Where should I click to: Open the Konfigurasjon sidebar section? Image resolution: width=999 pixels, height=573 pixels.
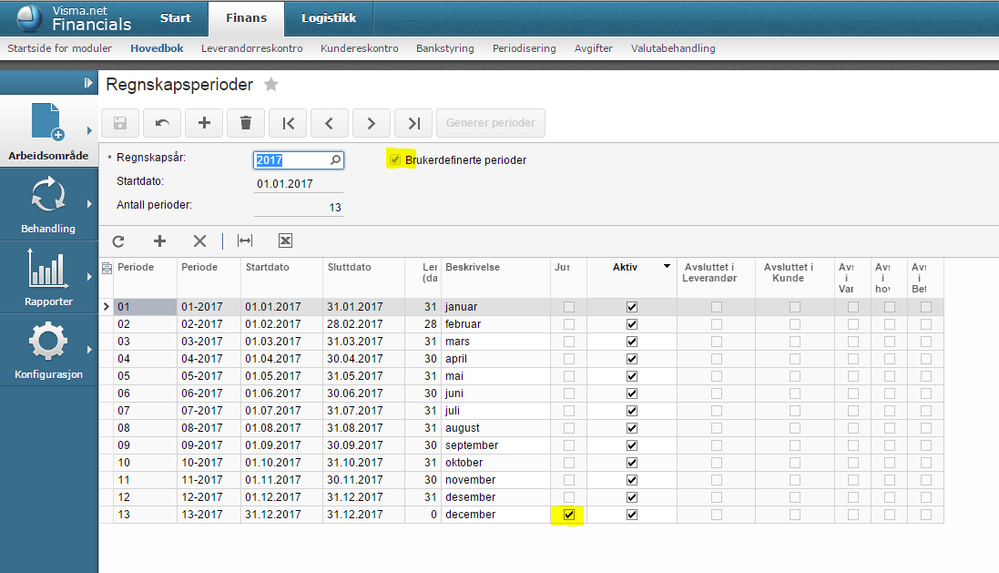[x=48, y=351]
